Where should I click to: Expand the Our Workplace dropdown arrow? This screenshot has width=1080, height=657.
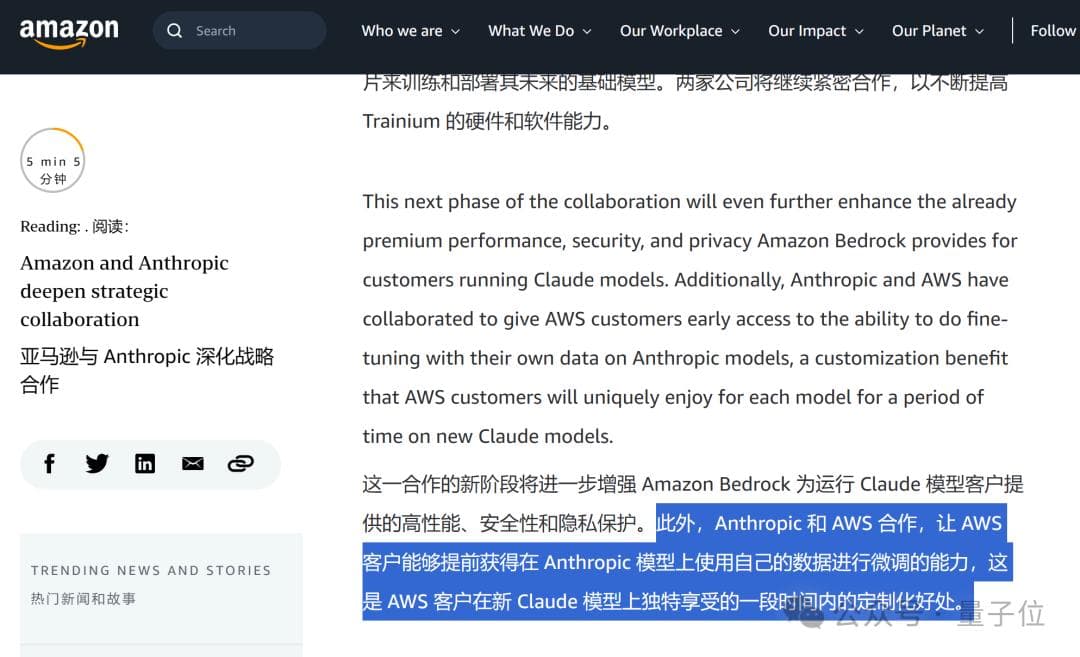point(736,32)
